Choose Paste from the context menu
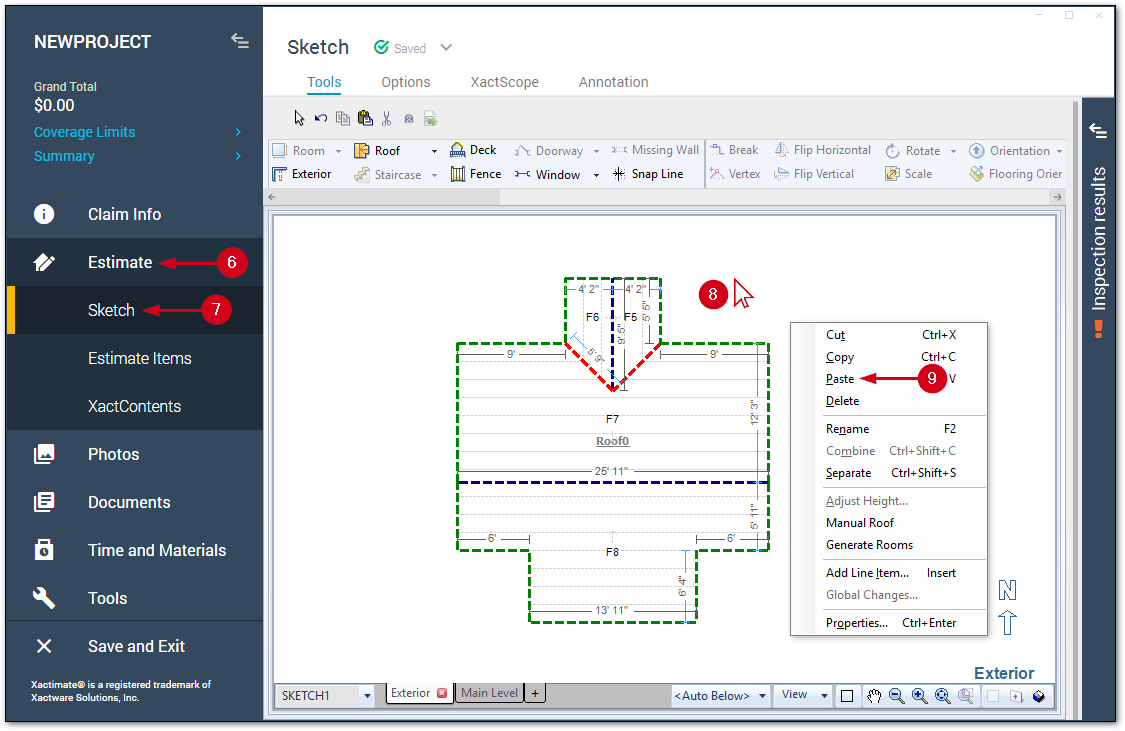The height and width of the screenshot is (731, 1125). click(840, 379)
